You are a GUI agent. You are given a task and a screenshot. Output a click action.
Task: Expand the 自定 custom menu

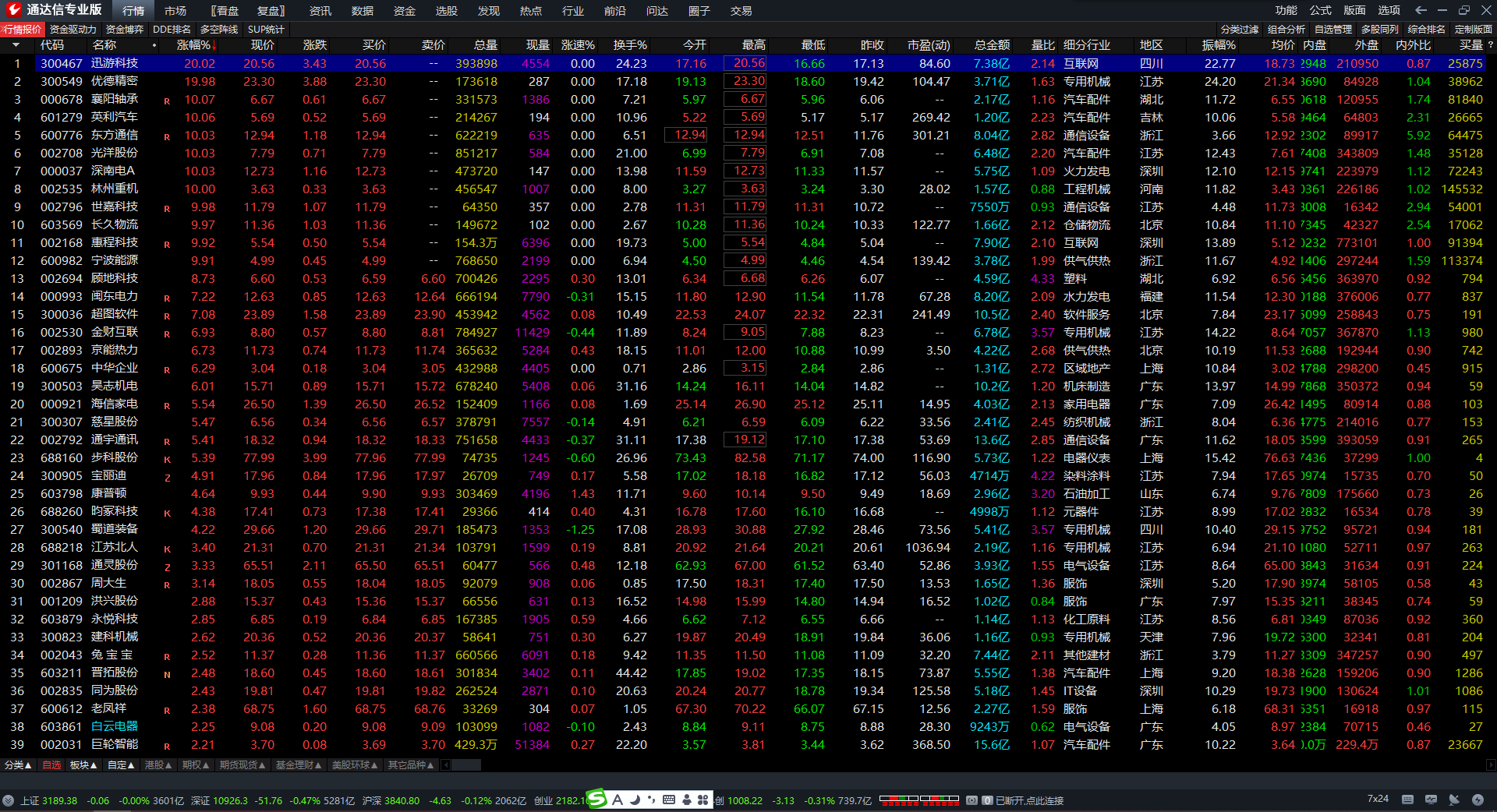click(121, 765)
